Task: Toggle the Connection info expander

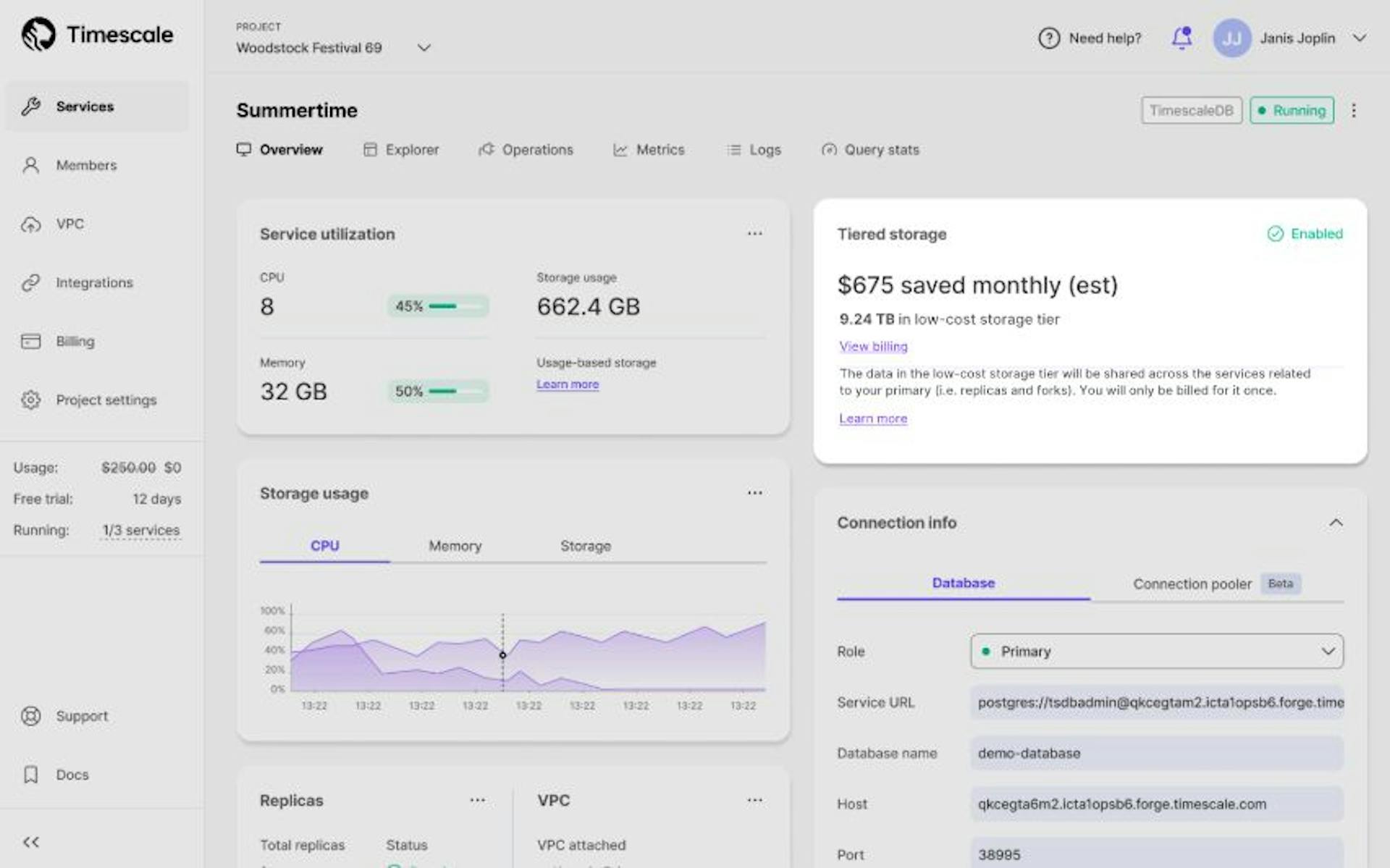Action: click(1339, 523)
